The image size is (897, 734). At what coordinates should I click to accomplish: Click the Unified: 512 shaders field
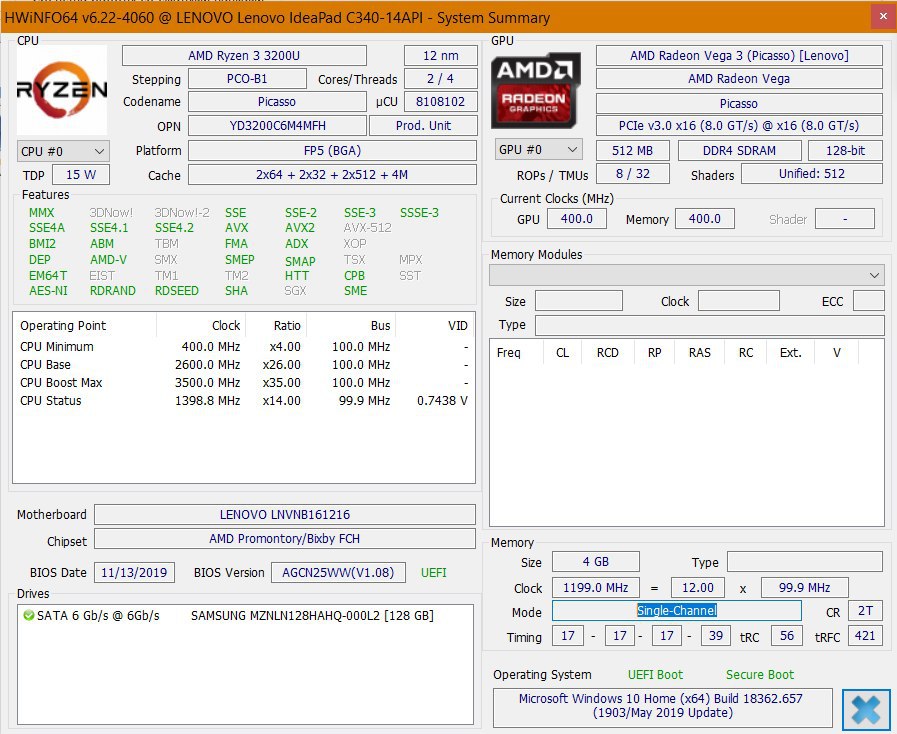[x=812, y=173]
